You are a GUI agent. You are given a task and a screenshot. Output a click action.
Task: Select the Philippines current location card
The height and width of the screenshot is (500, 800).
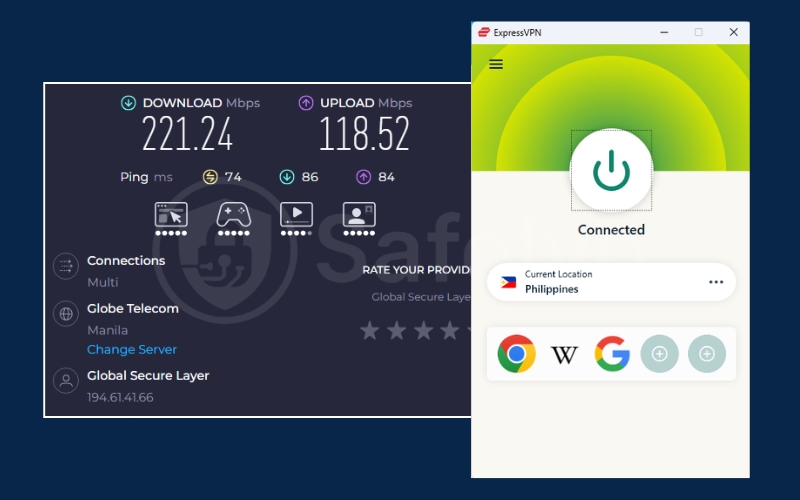point(611,282)
